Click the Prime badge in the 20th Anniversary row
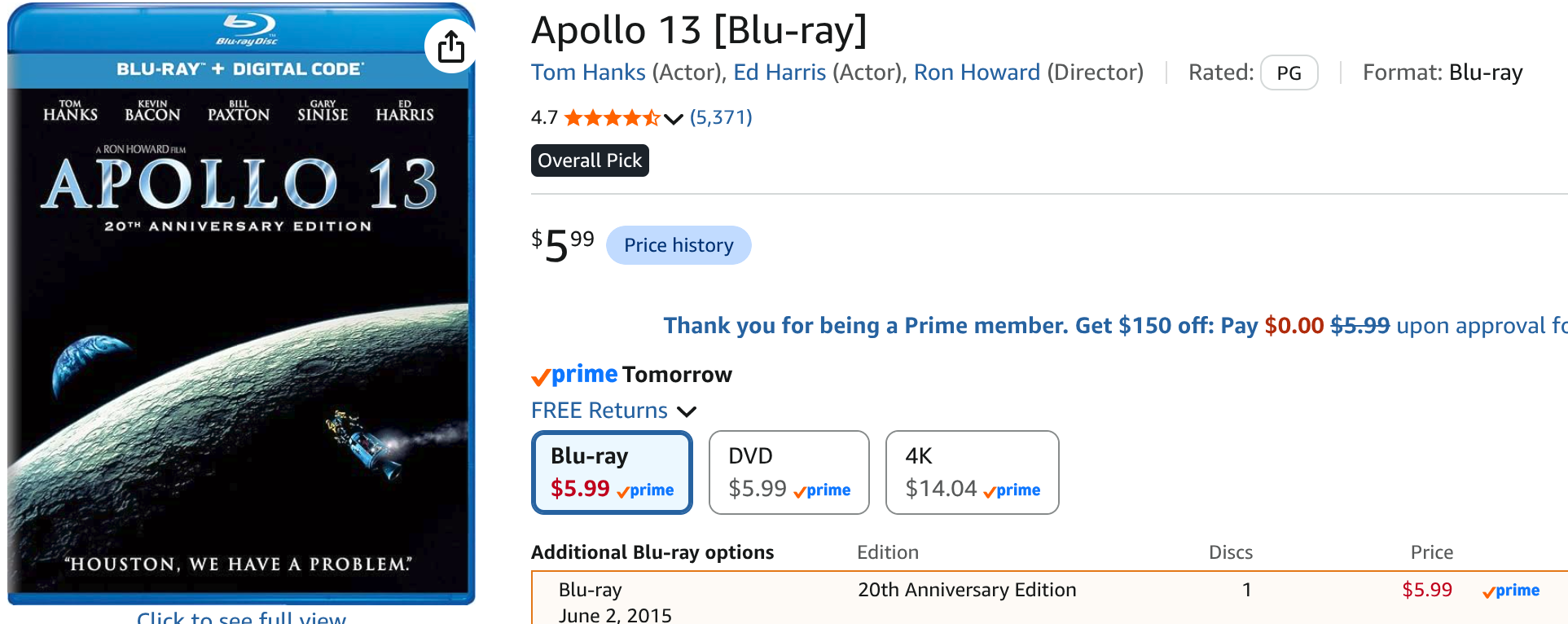Viewport: 1568px width, 624px height. tap(1511, 591)
